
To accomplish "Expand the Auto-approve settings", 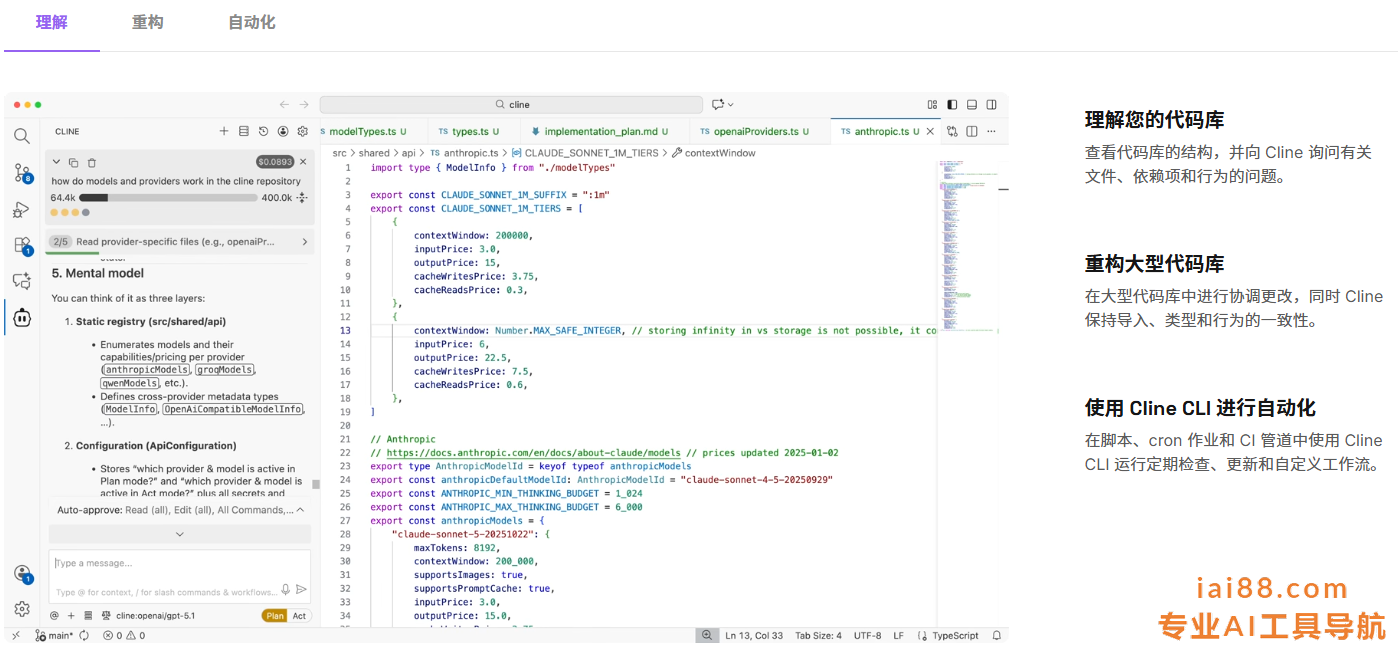I will (180, 510).
